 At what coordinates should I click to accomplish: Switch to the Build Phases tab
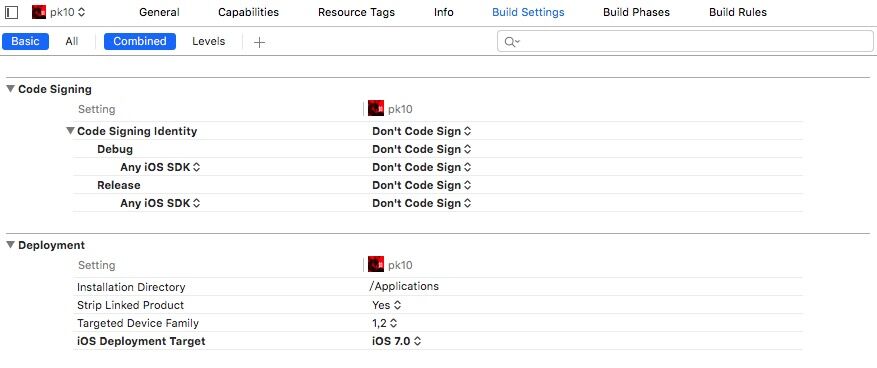[x=636, y=12]
